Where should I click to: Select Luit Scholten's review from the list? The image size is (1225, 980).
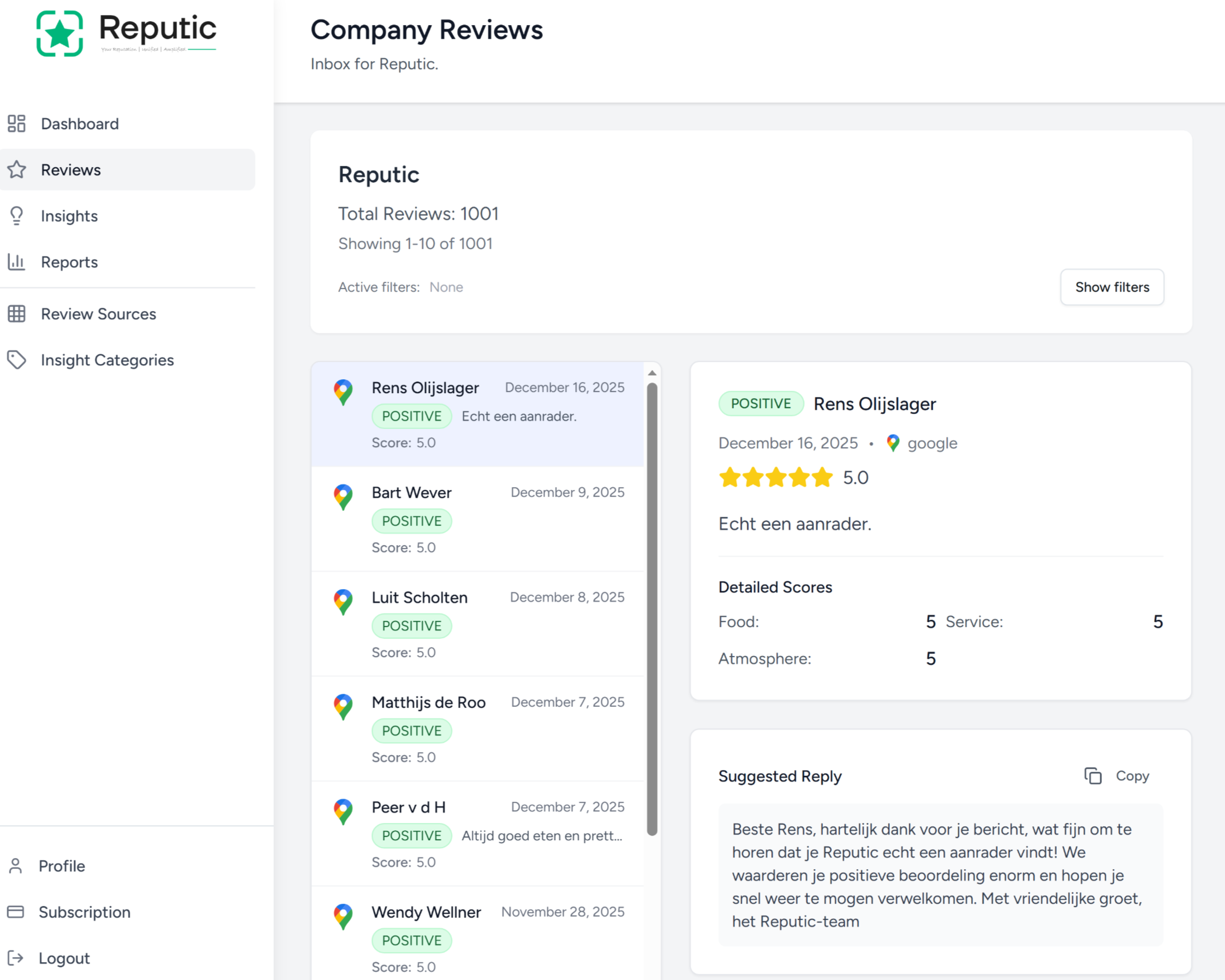tap(472, 623)
